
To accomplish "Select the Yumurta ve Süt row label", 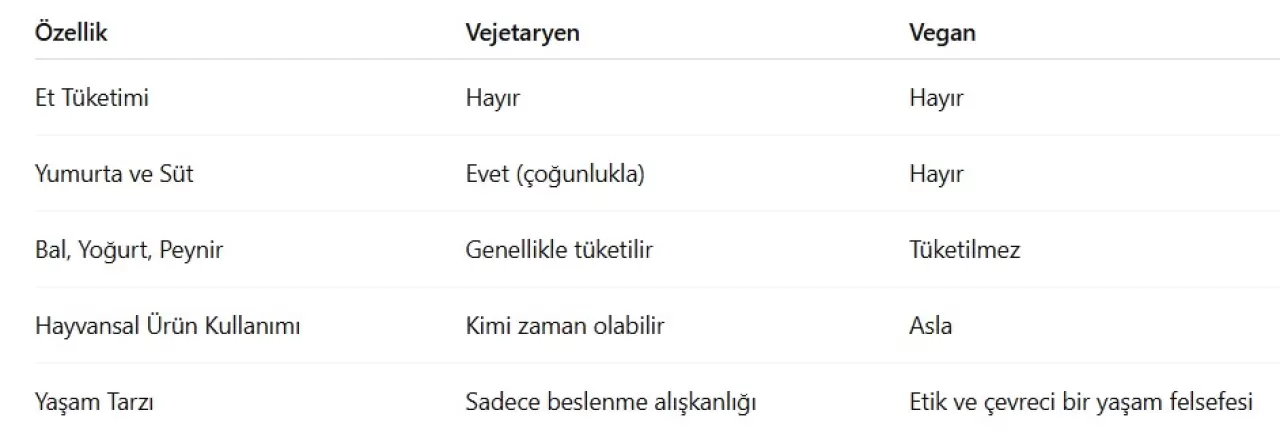I will 114,174.
